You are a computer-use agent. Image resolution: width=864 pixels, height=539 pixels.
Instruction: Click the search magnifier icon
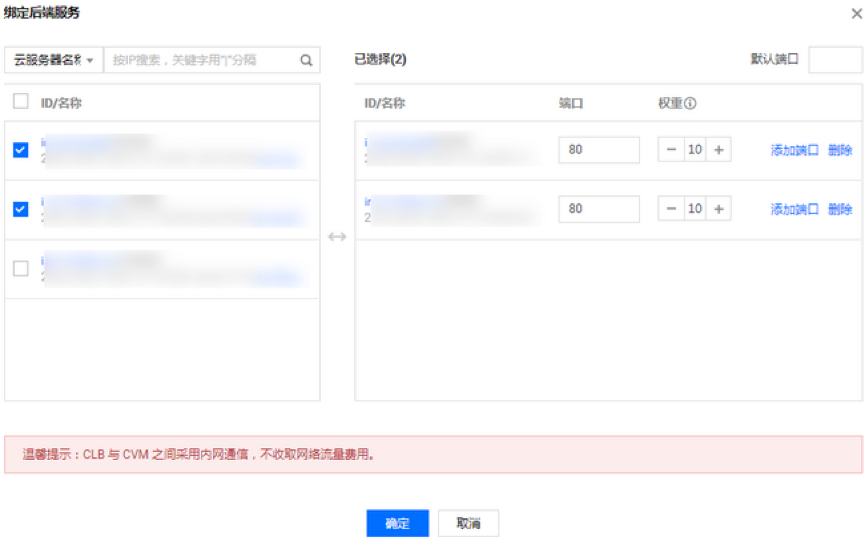click(306, 60)
